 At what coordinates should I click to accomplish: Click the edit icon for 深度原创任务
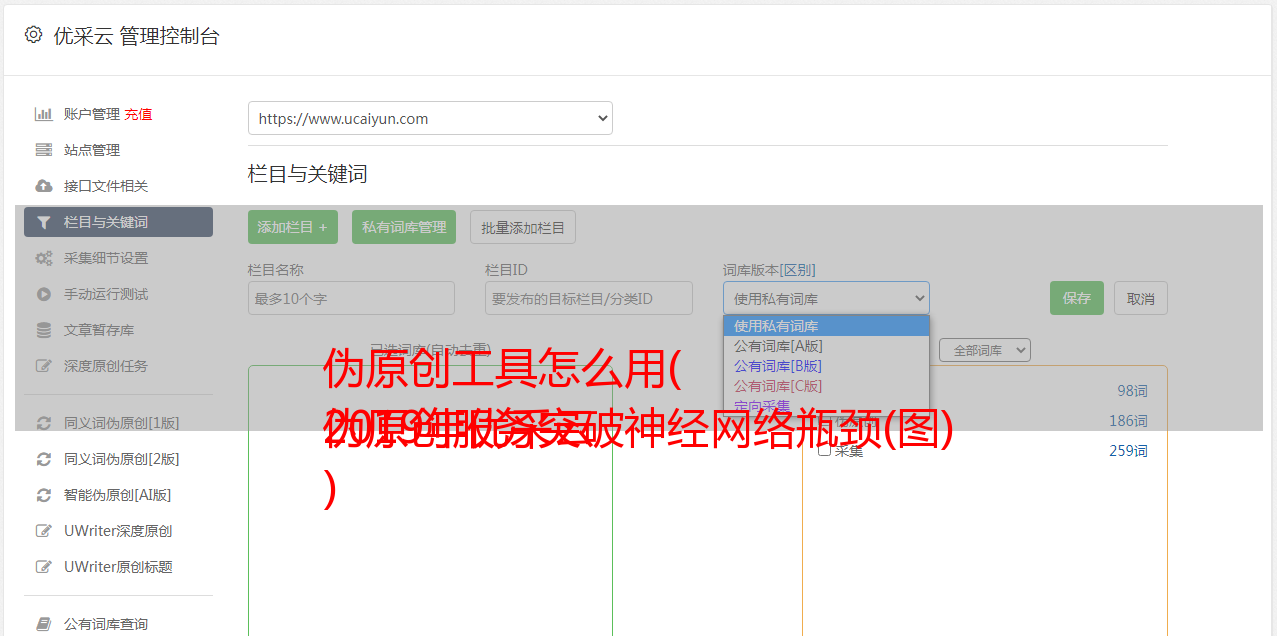click(44, 366)
